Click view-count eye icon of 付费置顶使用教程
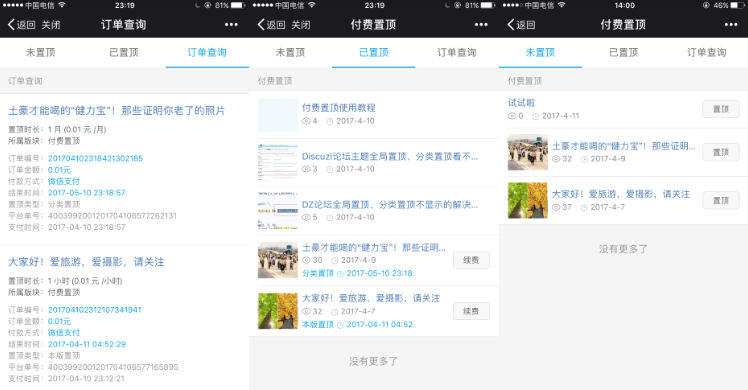The height and width of the screenshot is (390, 748). point(306,121)
